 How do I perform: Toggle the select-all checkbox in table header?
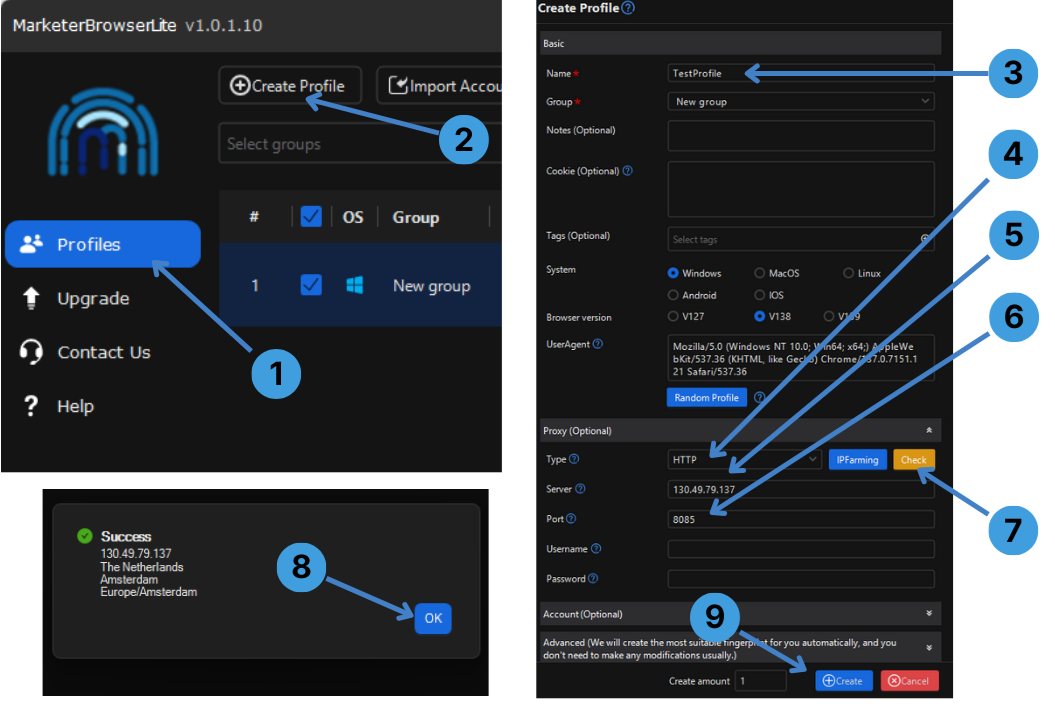[311, 217]
